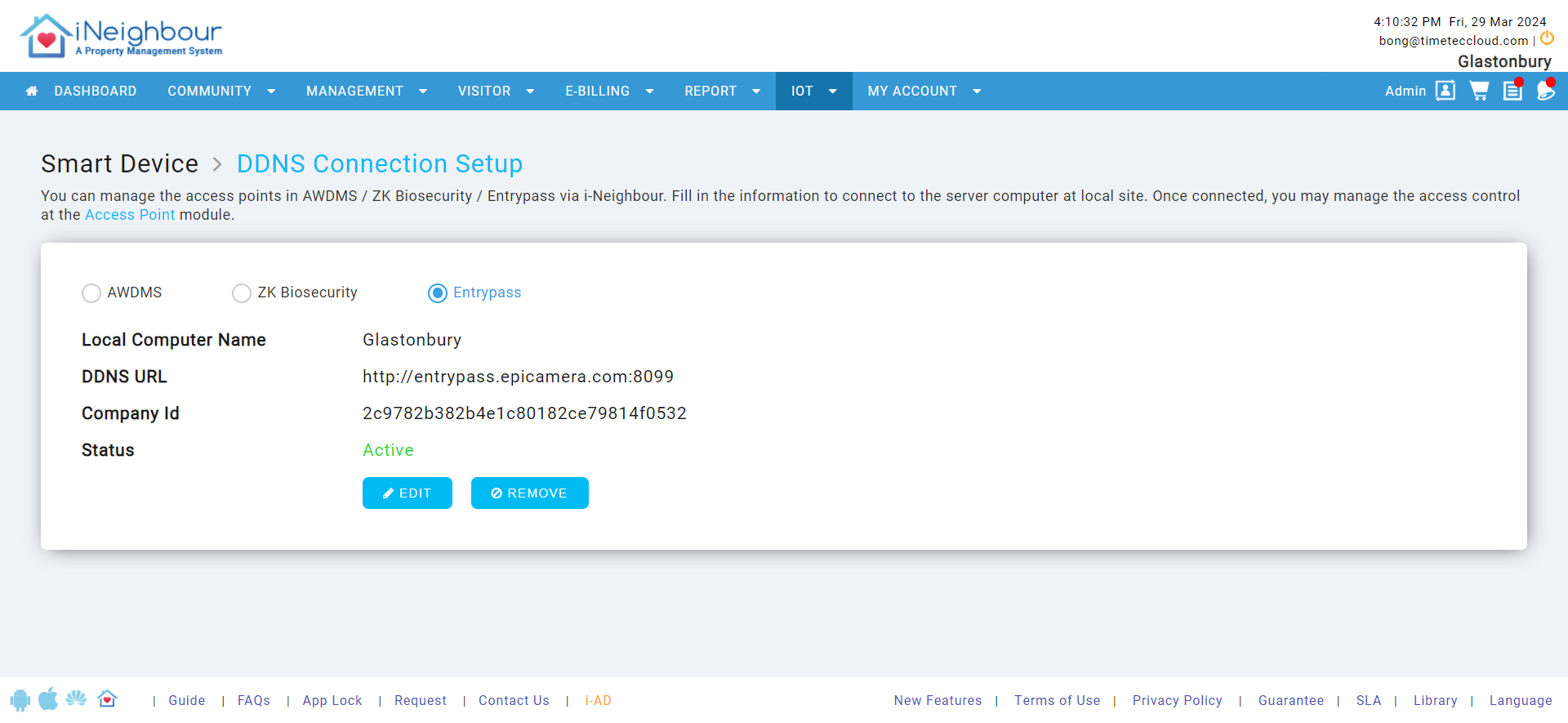Open the MANAGEMENT menu
1568x723 pixels.
(x=354, y=91)
